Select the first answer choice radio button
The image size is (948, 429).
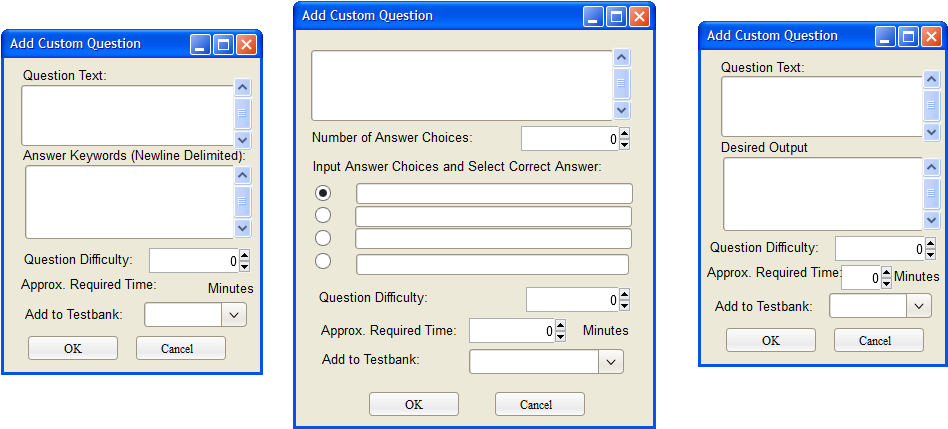click(323, 193)
